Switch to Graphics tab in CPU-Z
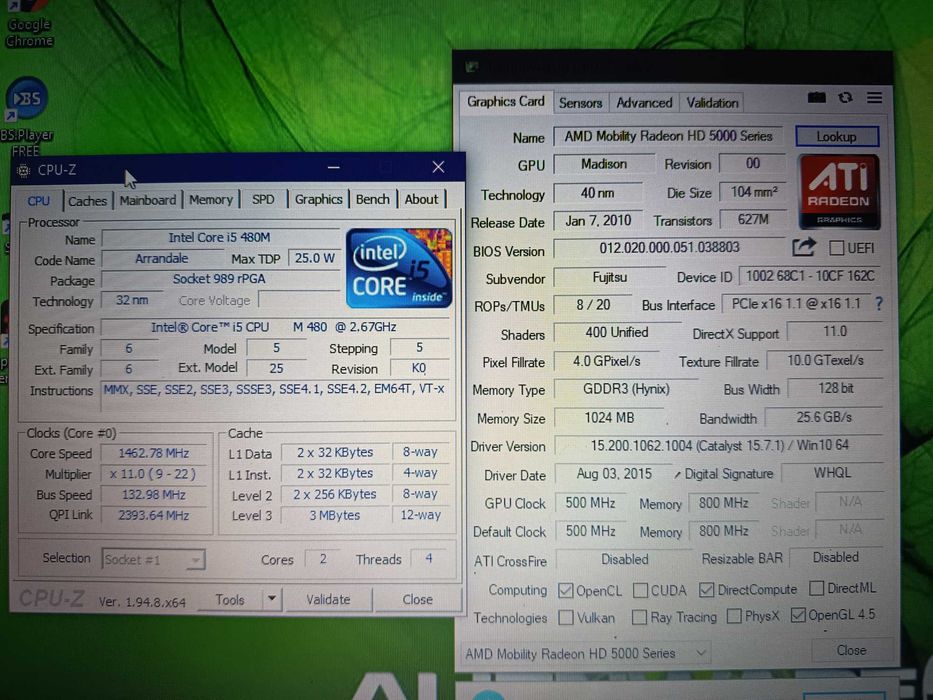Screen dimensions: 933x700 pos(318,199)
